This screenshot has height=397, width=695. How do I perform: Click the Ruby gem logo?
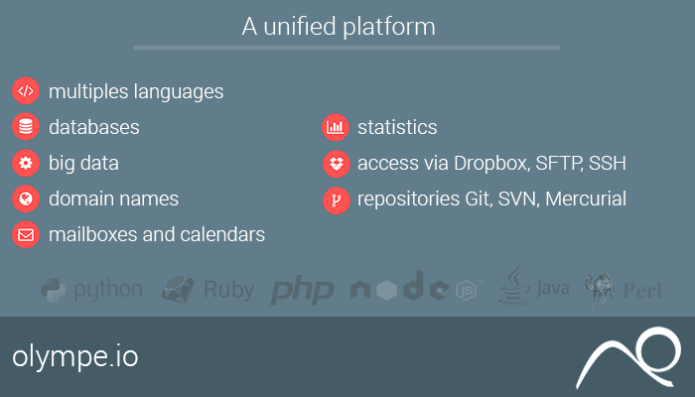(x=208, y=290)
